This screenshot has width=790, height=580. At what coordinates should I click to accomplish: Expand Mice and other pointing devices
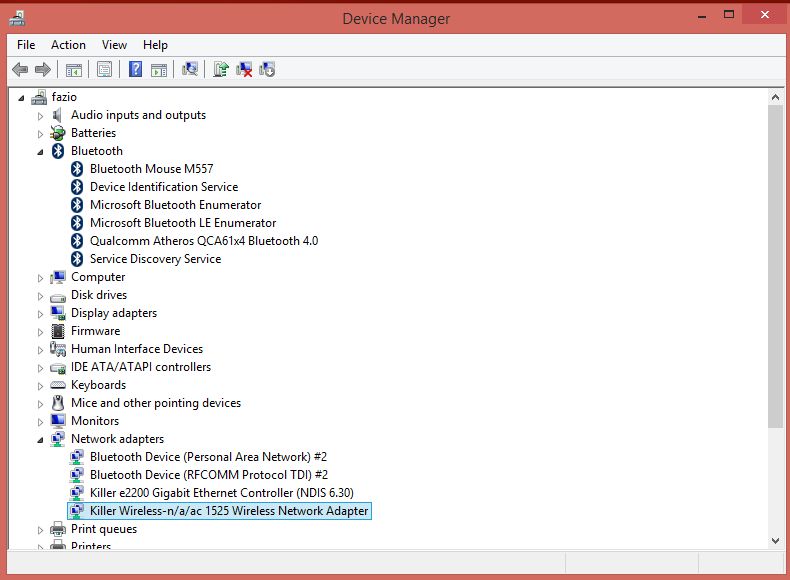(40, 404)
